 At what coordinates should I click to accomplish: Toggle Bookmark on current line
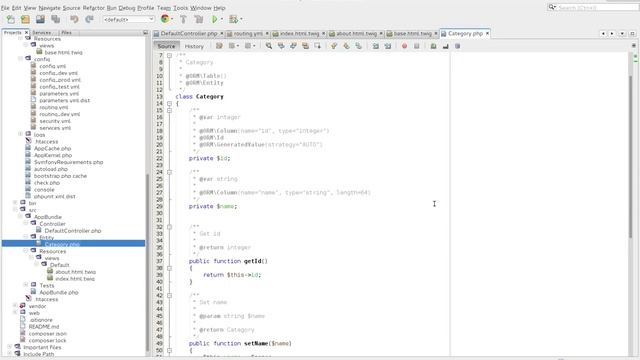(x=358, y=46)
